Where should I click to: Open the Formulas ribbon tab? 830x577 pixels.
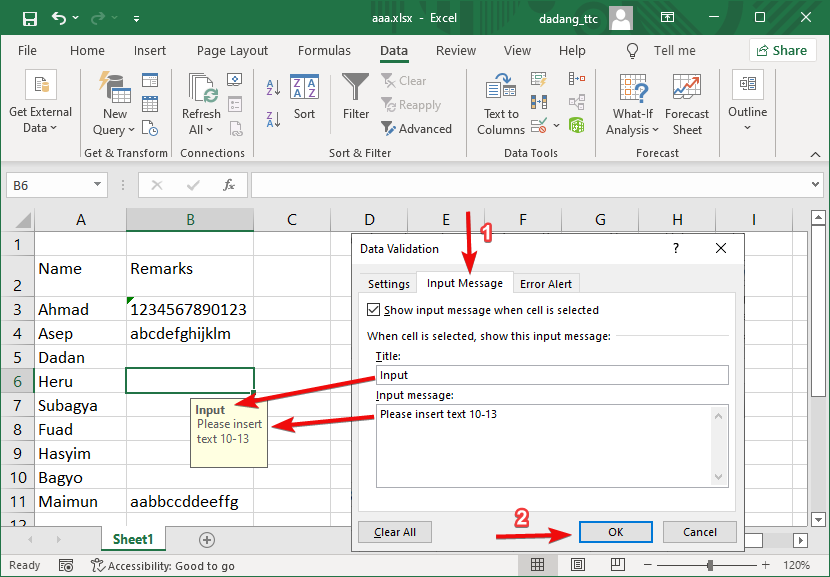pyautogui.click(x=324, y=50)
